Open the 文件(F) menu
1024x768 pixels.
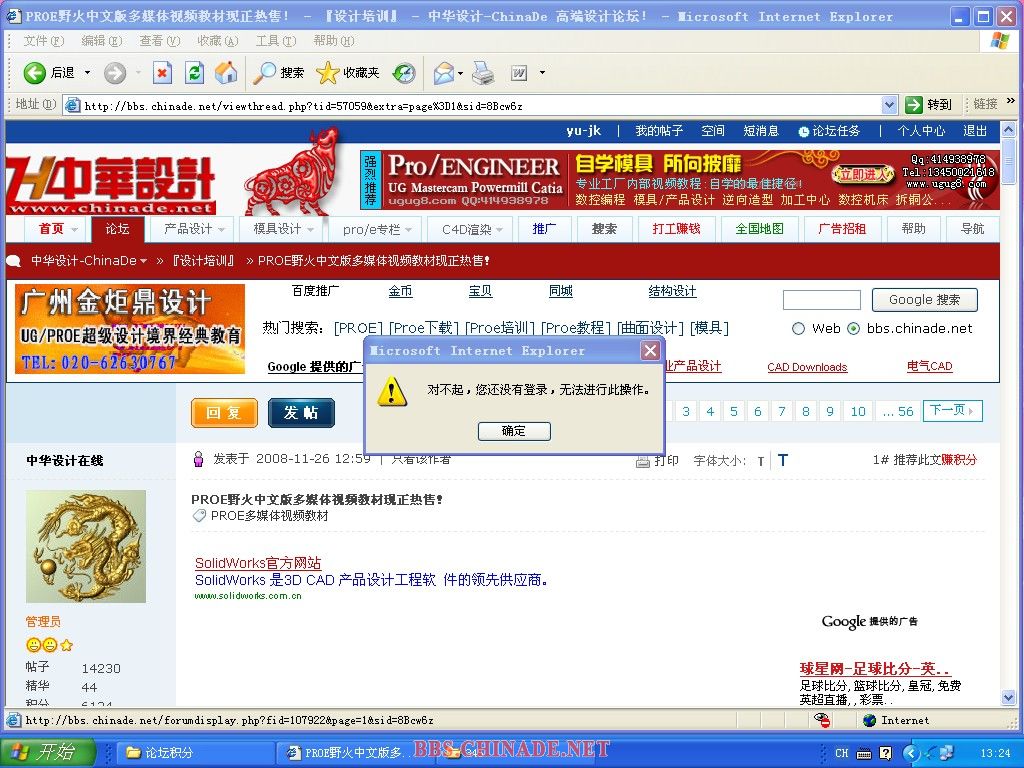(43, 40)
